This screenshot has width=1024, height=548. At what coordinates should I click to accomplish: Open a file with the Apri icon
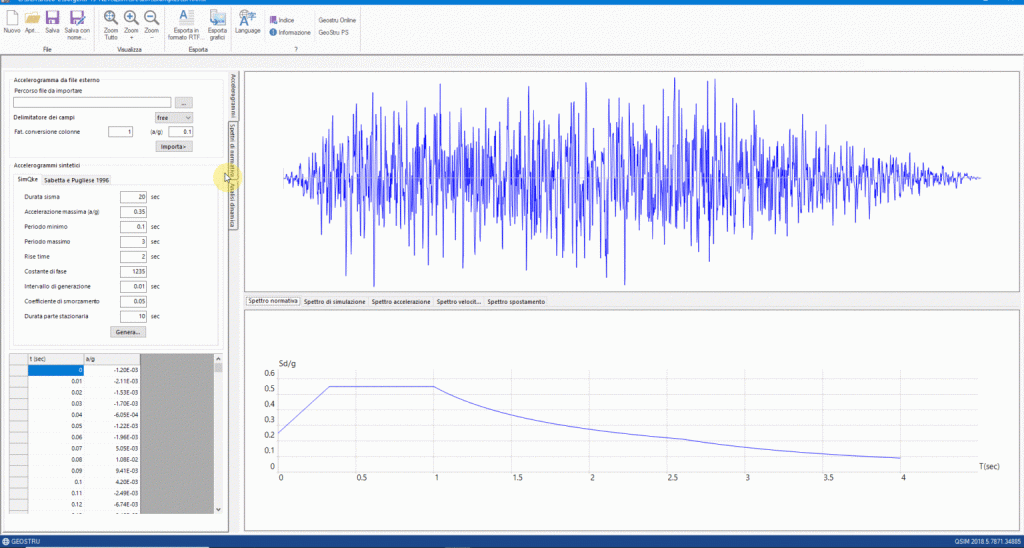[x=33, y=20]
